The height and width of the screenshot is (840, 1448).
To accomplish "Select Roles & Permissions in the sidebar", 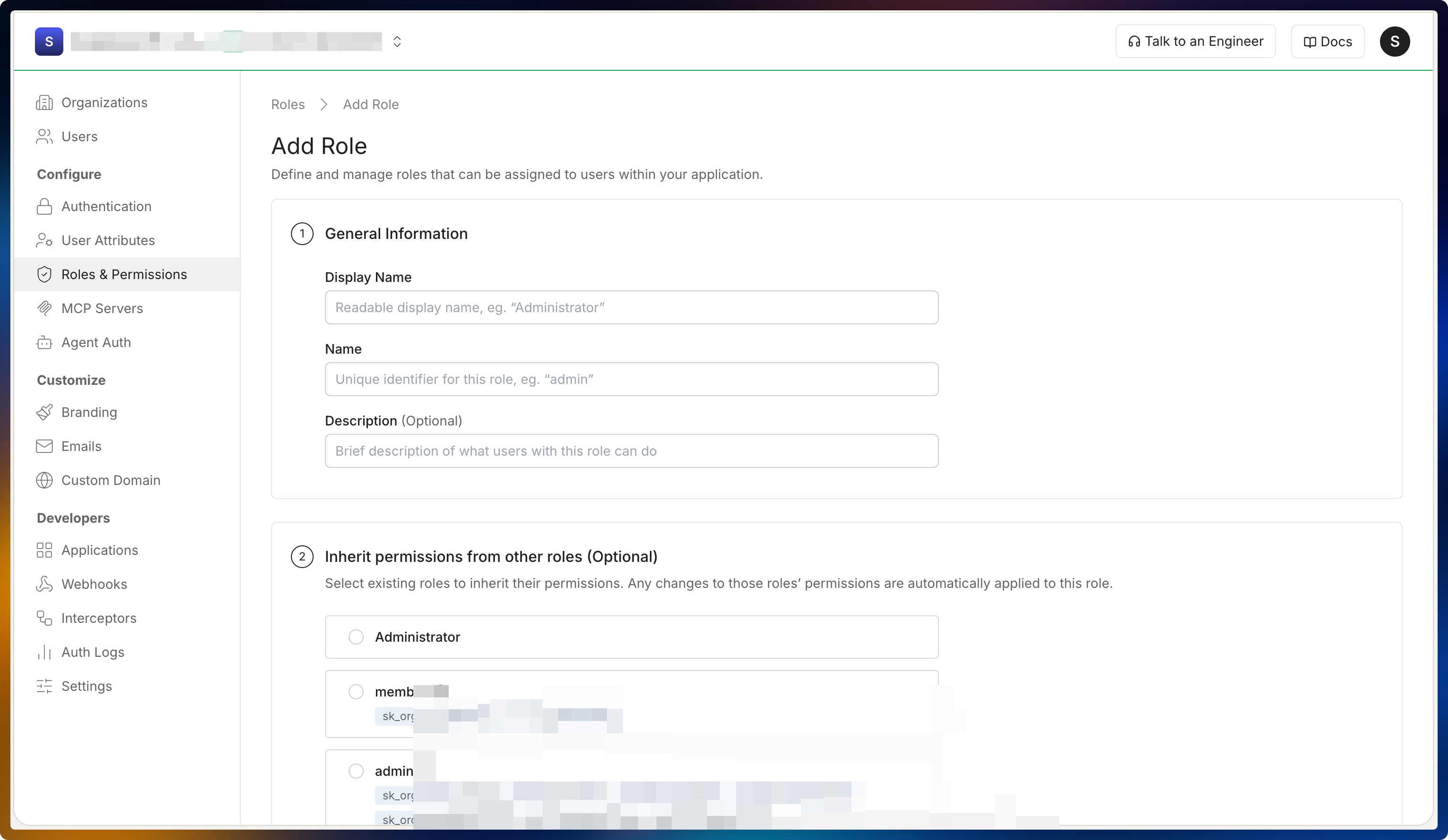I will tap(124, 274).
